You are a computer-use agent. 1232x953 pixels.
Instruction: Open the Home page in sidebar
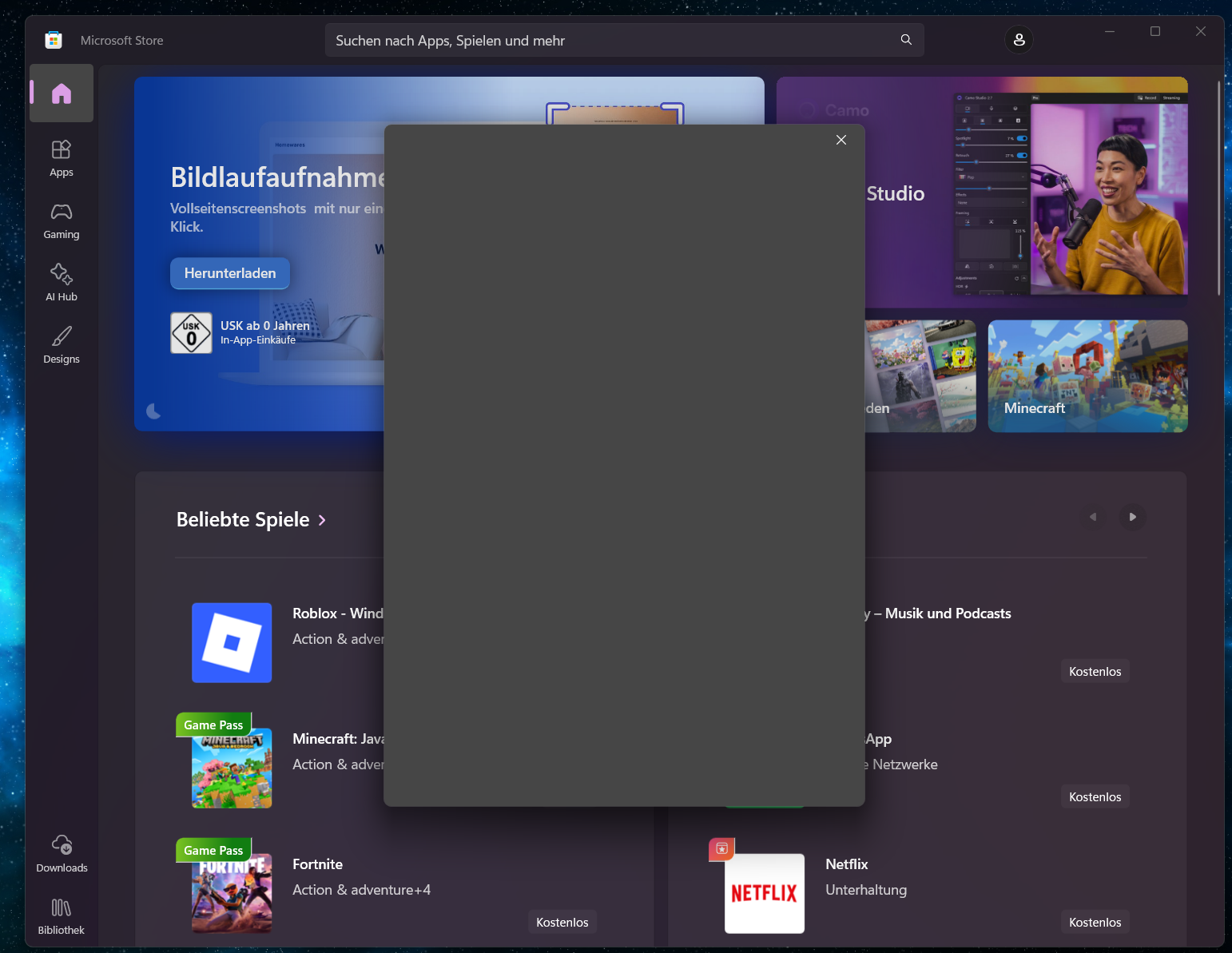click(62, 93)
